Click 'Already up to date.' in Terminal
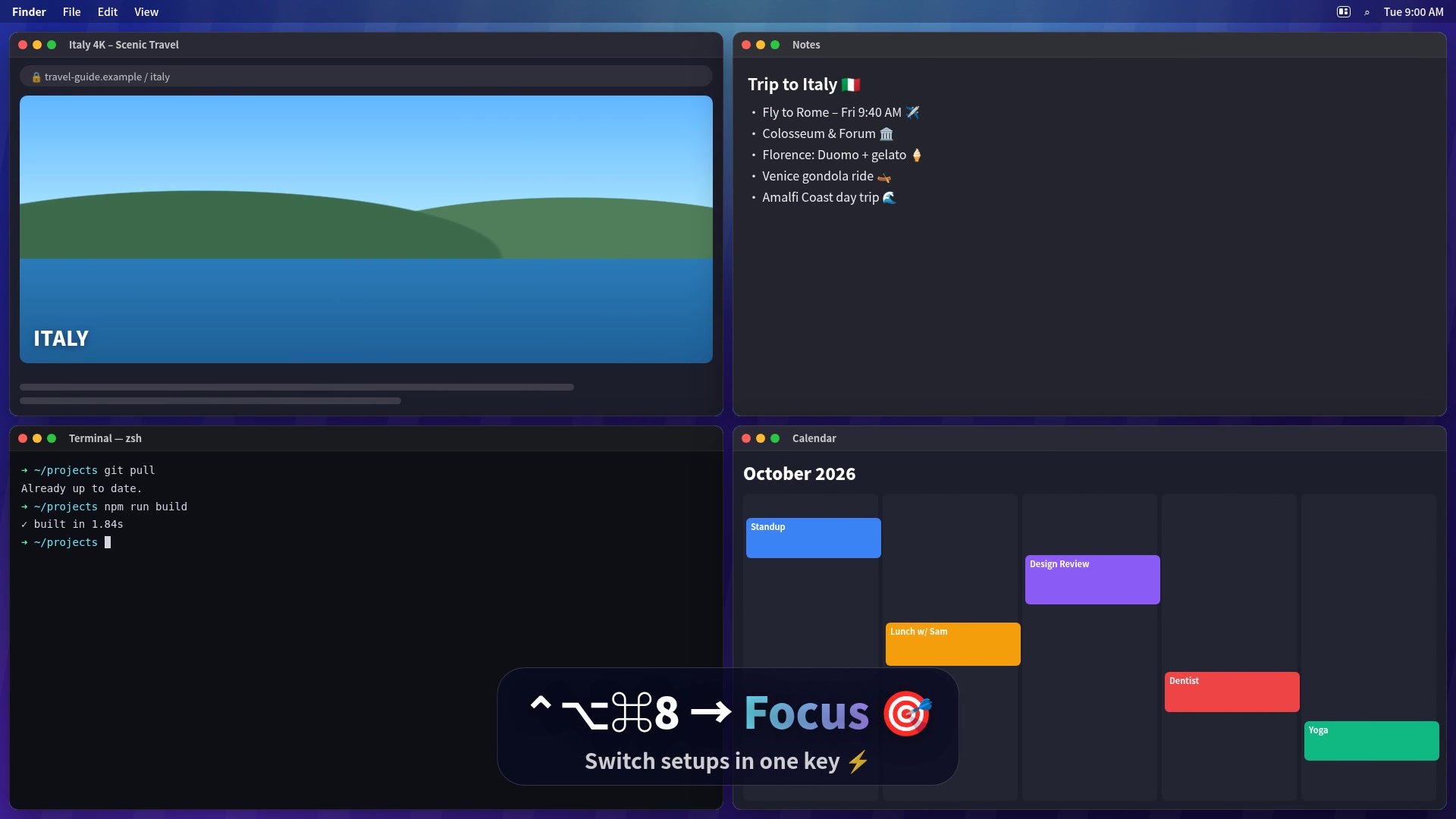1456x819 pixels. [81, 488]
